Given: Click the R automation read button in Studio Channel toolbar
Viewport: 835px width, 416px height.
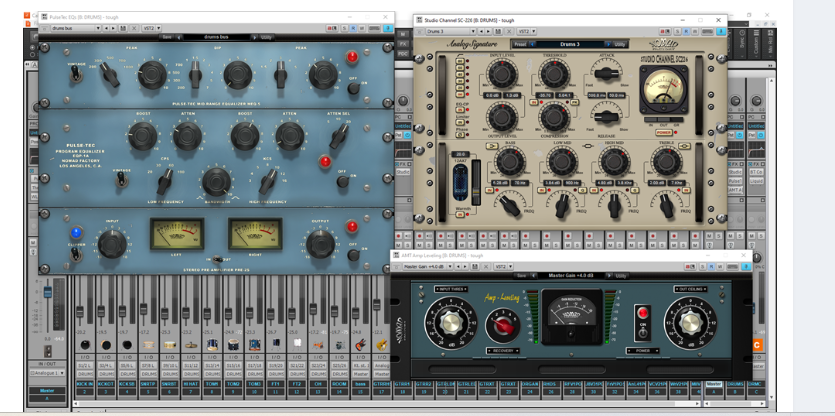Looking at the screenshot, I should pyautogui.click(x=686, y=31).
